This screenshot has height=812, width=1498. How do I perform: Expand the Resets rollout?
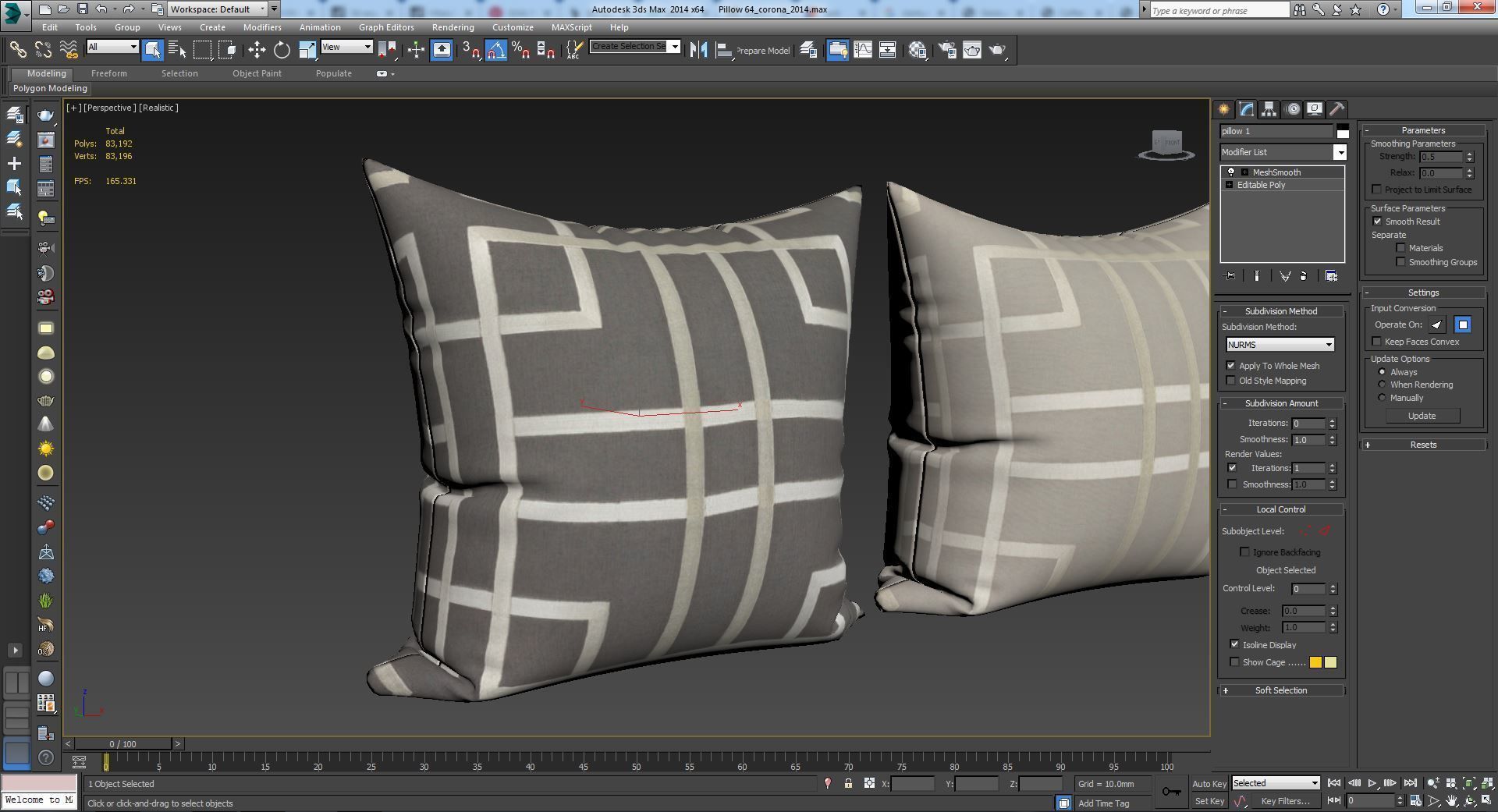1423,445
